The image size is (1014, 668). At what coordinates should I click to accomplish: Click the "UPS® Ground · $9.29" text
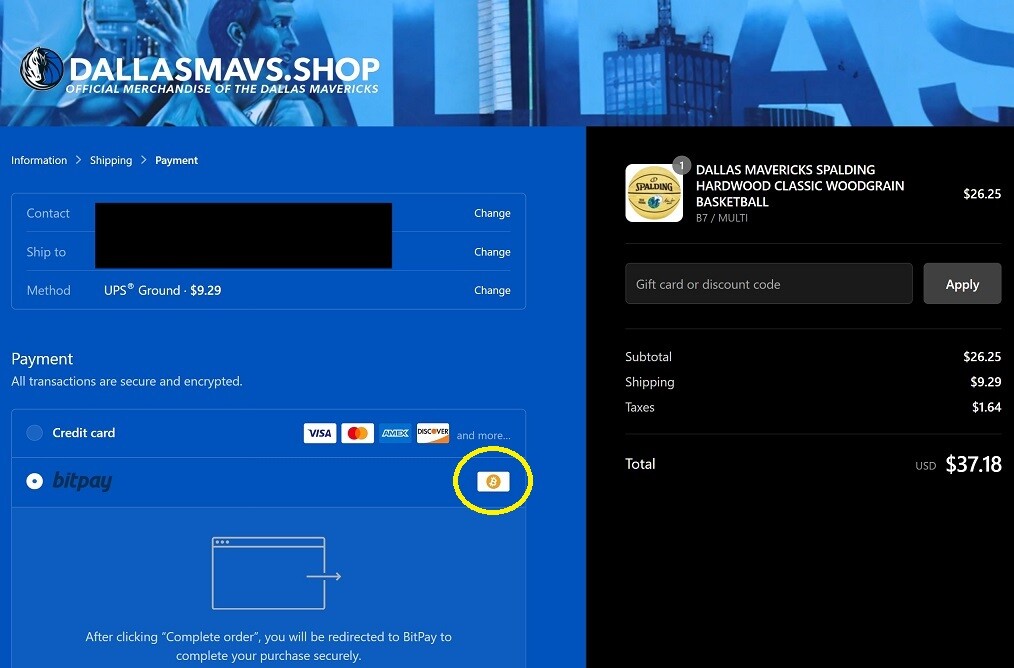pos(162,290)
